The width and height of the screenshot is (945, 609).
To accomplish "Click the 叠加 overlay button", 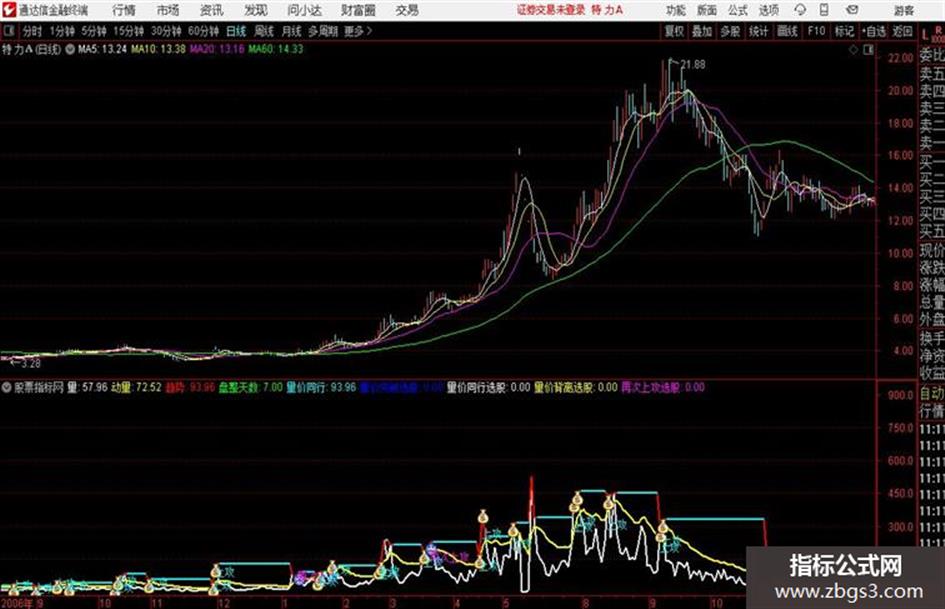I will click(702, 31).
